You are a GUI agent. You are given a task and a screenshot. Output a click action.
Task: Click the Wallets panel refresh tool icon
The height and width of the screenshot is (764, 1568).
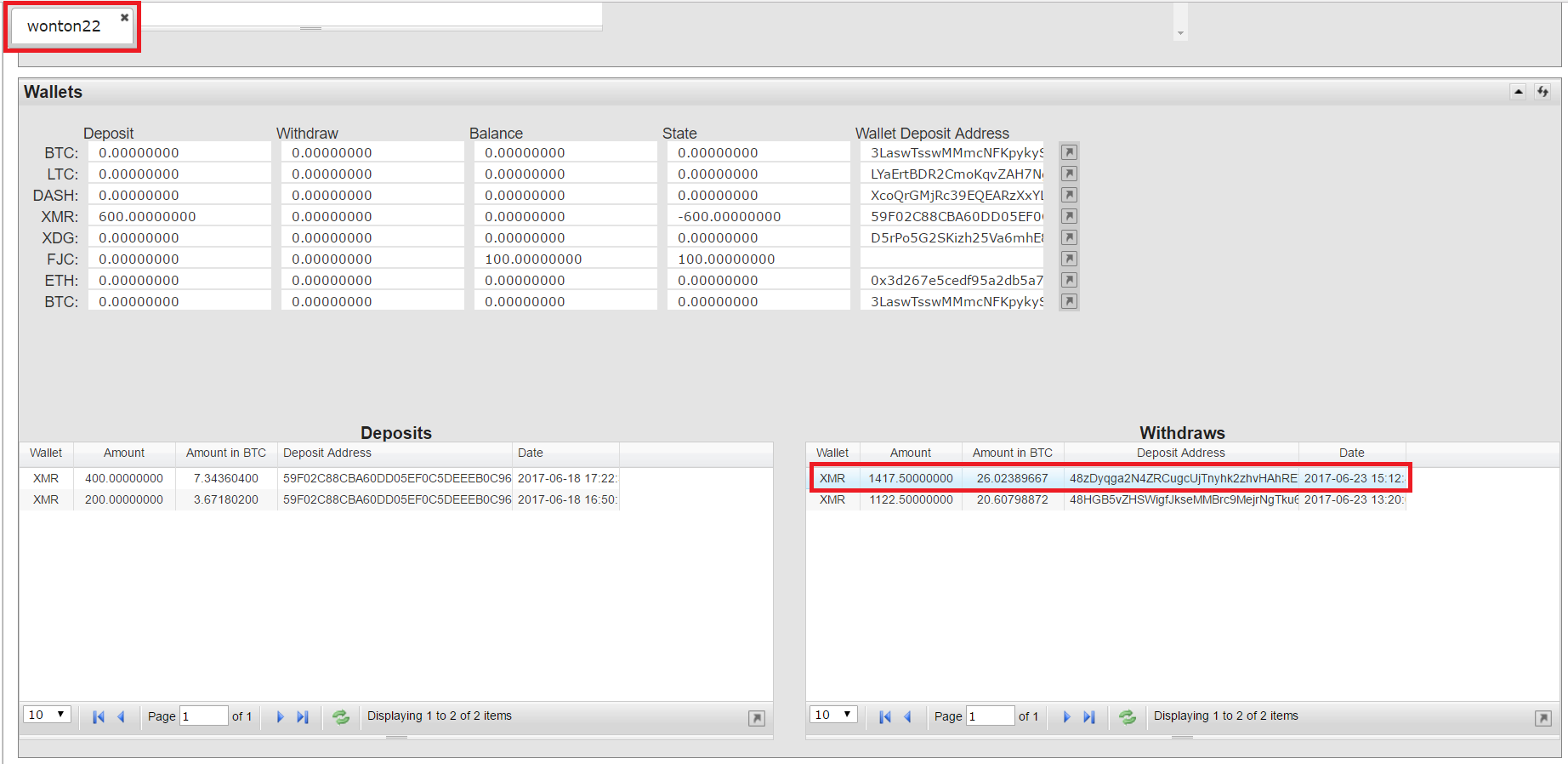pyautogui.click(x=1542, y=92)
